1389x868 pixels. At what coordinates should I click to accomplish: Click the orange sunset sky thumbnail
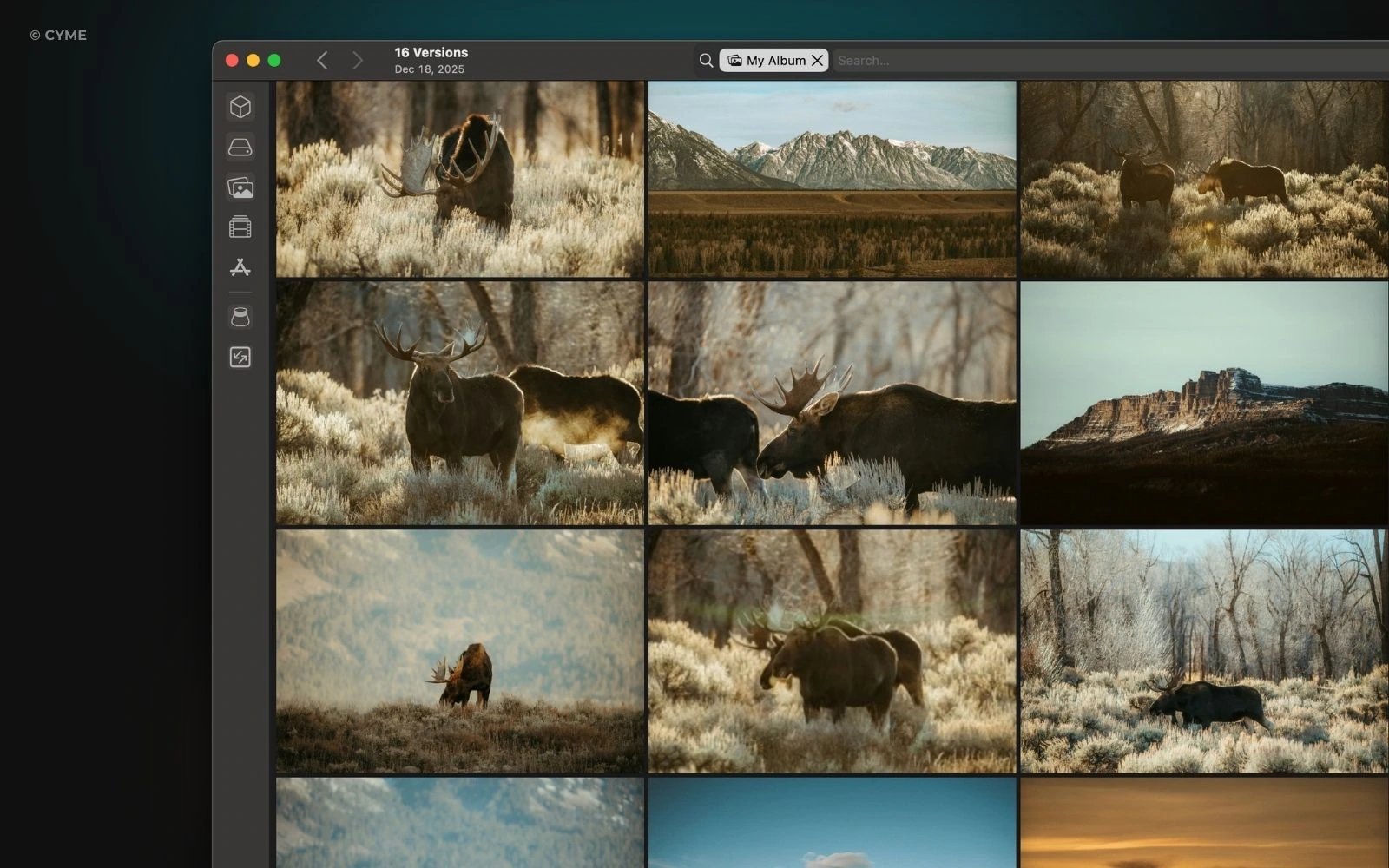[x=1203, y=822]
